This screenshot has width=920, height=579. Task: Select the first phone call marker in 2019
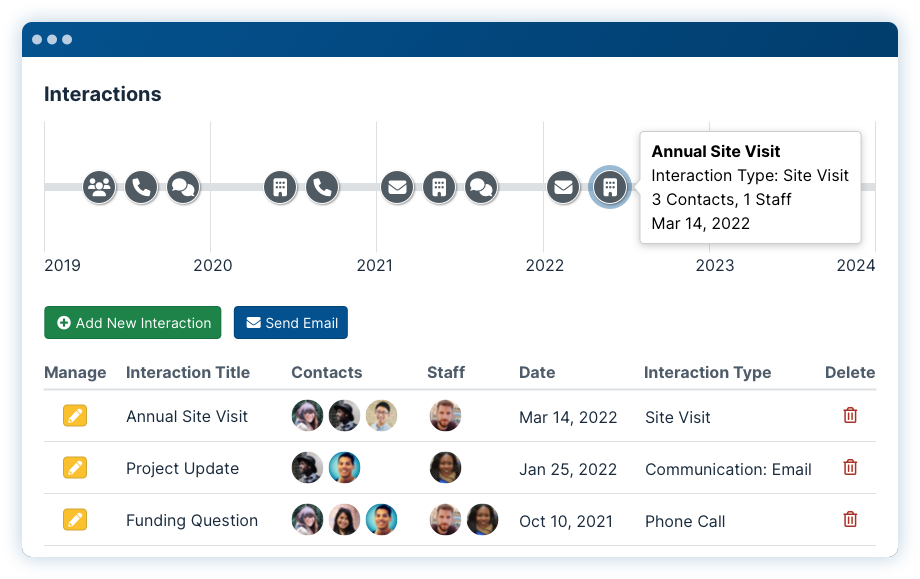(x=141, y=187)
